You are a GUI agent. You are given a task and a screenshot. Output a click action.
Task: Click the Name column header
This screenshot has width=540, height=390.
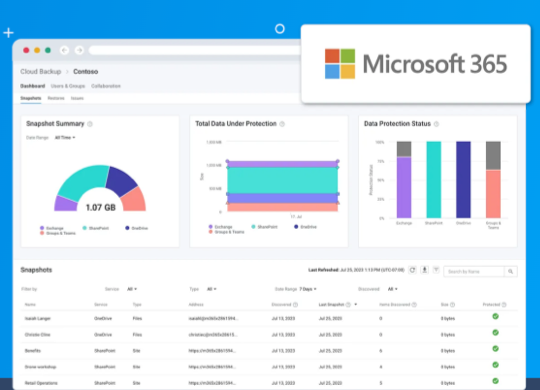(x=30, y=305)
